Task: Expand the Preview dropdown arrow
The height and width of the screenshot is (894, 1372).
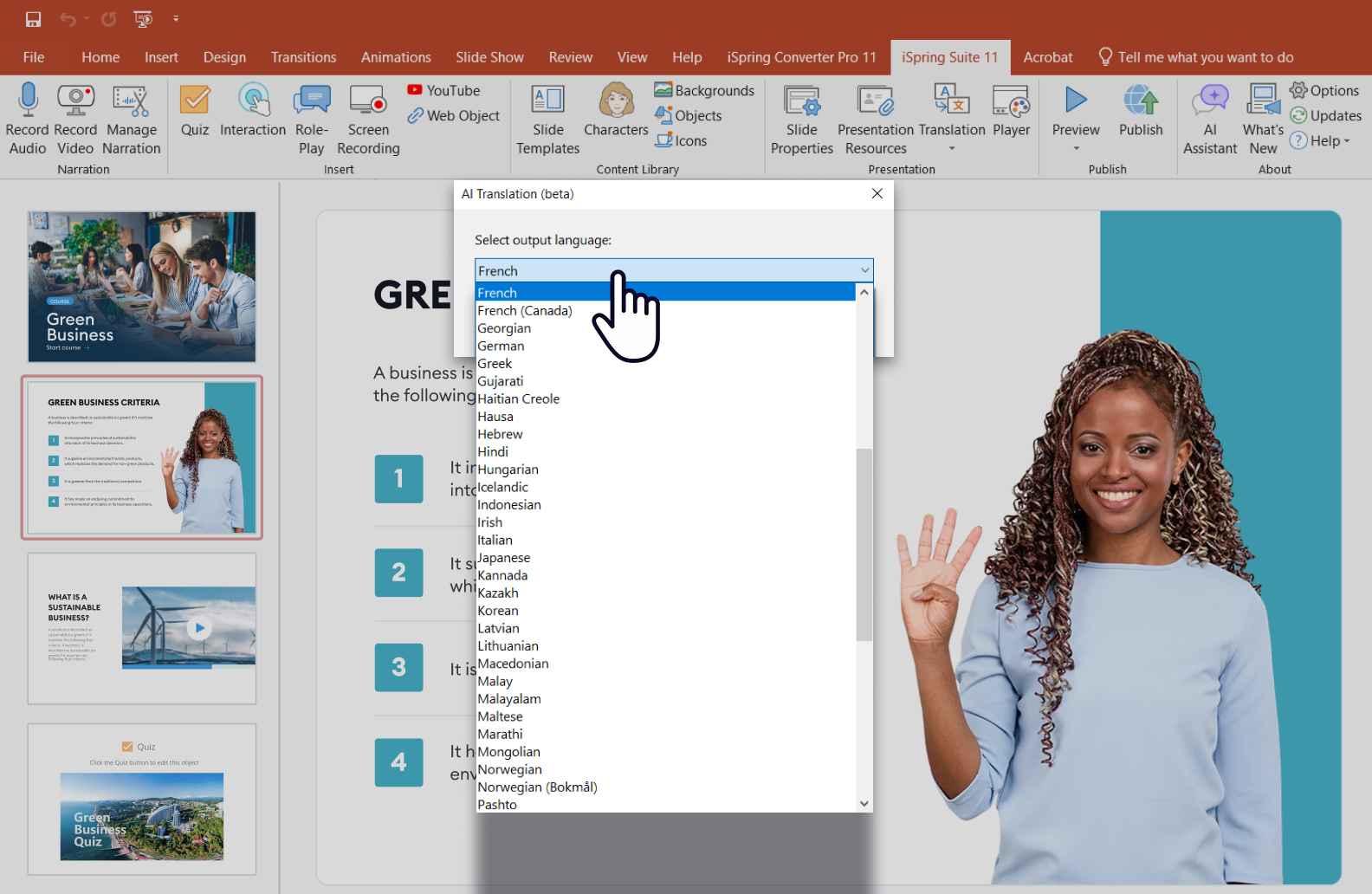Action: 1077,148
